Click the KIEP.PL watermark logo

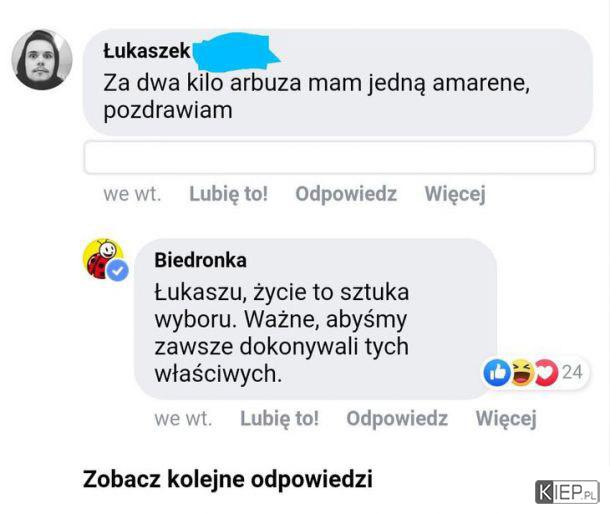[567, 492]
